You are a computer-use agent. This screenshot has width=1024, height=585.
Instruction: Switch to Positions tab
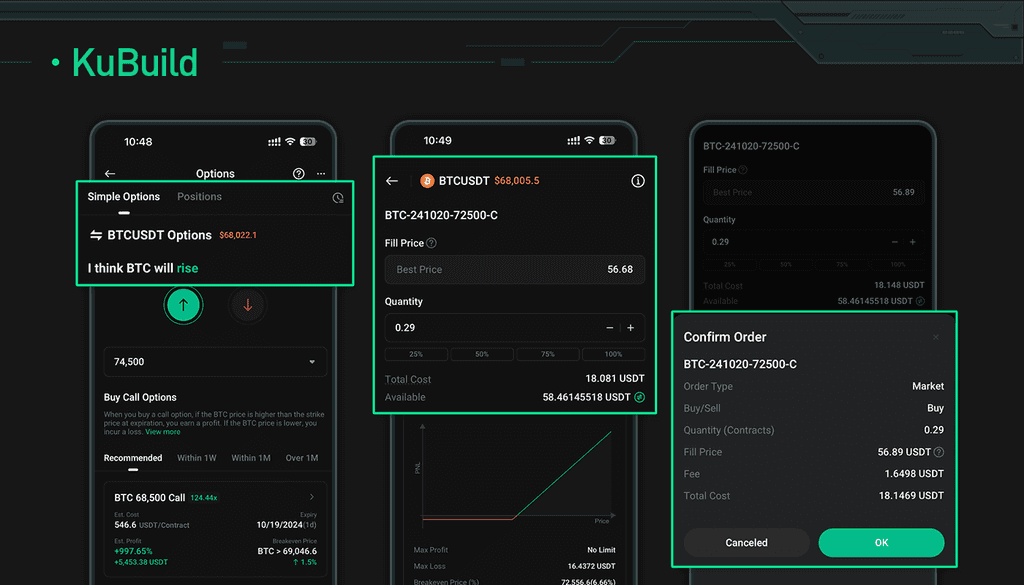tap(199, 197)
